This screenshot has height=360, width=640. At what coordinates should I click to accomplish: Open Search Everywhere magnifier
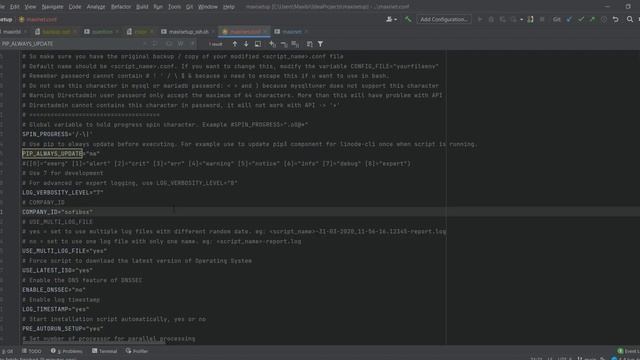[x=630, y=19]
